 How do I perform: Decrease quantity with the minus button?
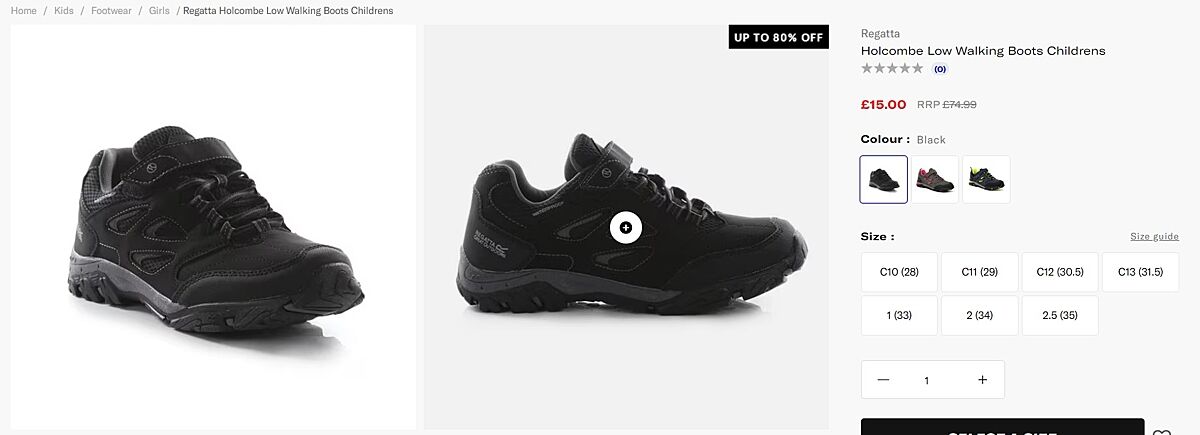[x=883, y=380]
